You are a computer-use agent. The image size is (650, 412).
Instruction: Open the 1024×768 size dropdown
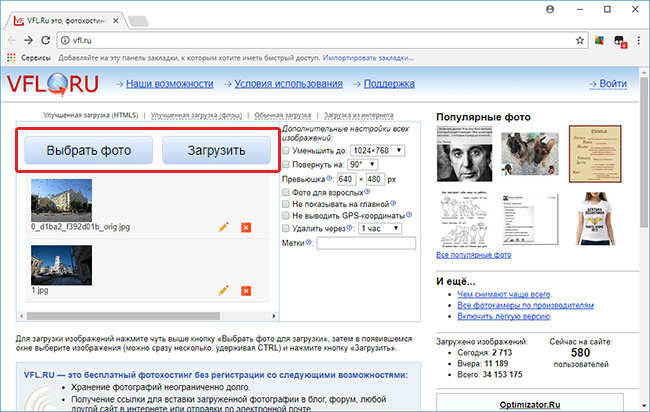(377, 150)
